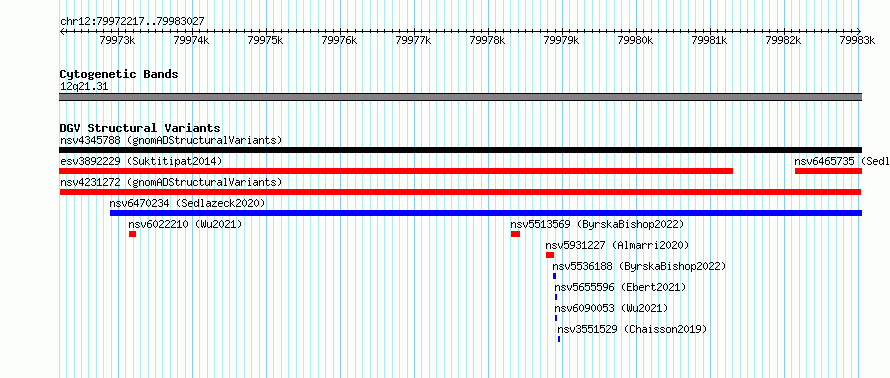This screenshot has width=890, height=378.
Task: Click the 12q21.31 gray cytogenetic band
Action: point(460,97)
